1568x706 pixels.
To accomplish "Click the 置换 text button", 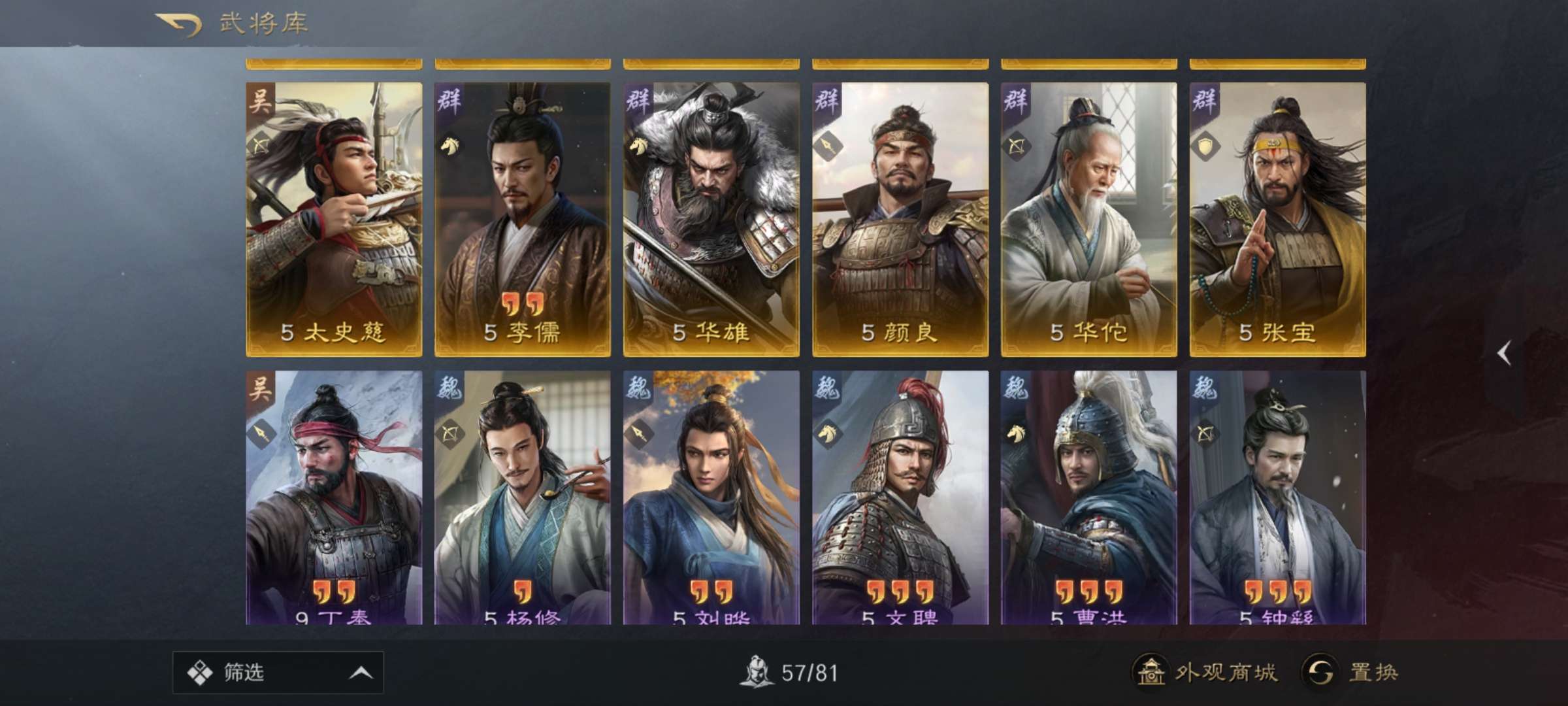I will point(1374,672).
